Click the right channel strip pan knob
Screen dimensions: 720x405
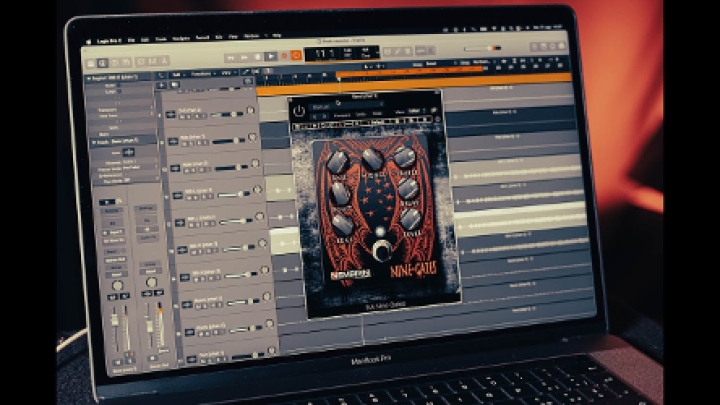151,282
